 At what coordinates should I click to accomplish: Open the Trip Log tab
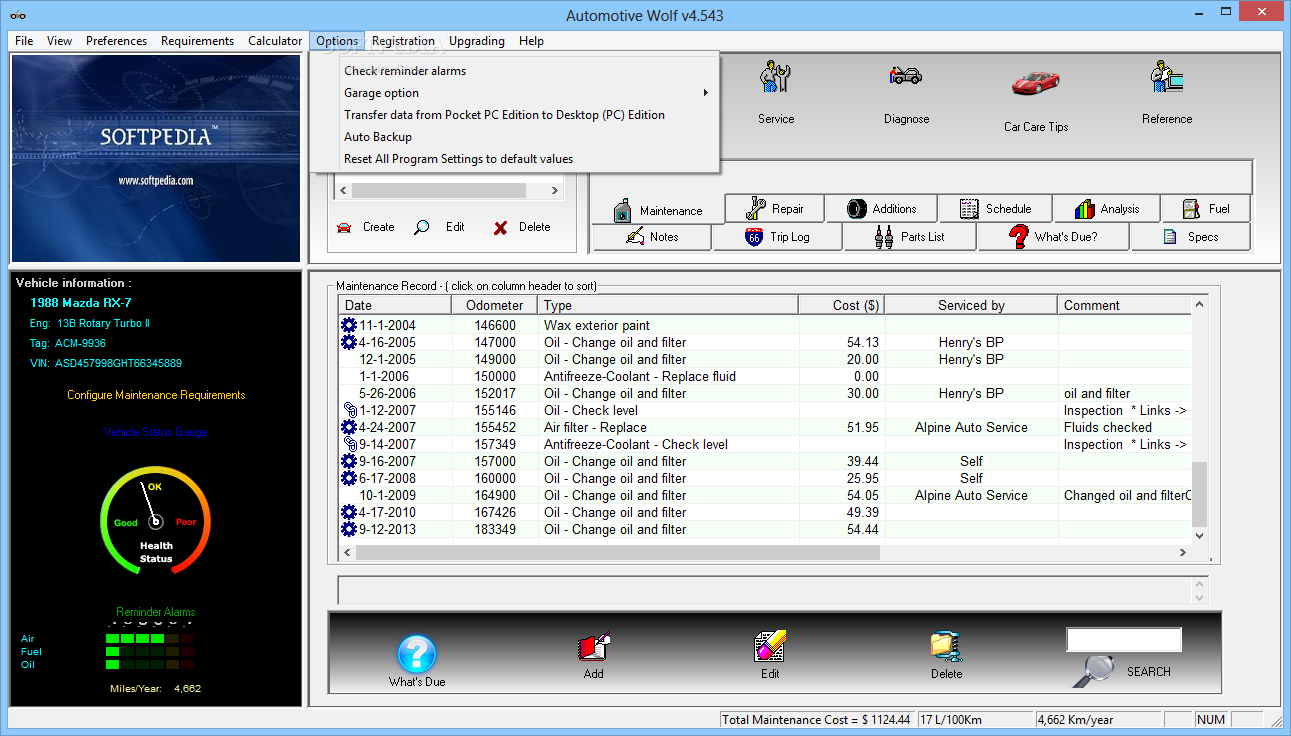(777, 237)
